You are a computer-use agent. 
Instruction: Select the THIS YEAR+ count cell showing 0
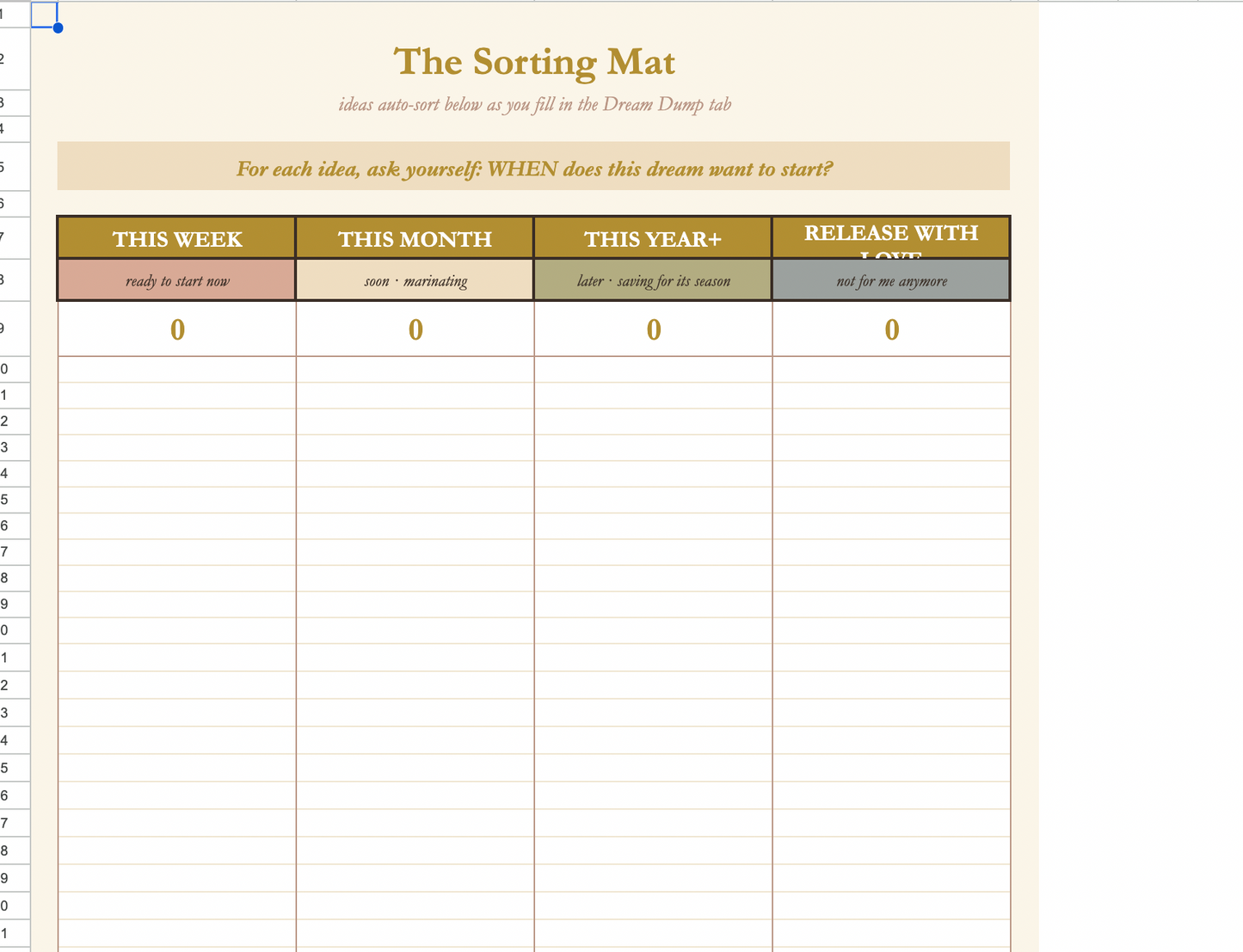pos(653,329)
